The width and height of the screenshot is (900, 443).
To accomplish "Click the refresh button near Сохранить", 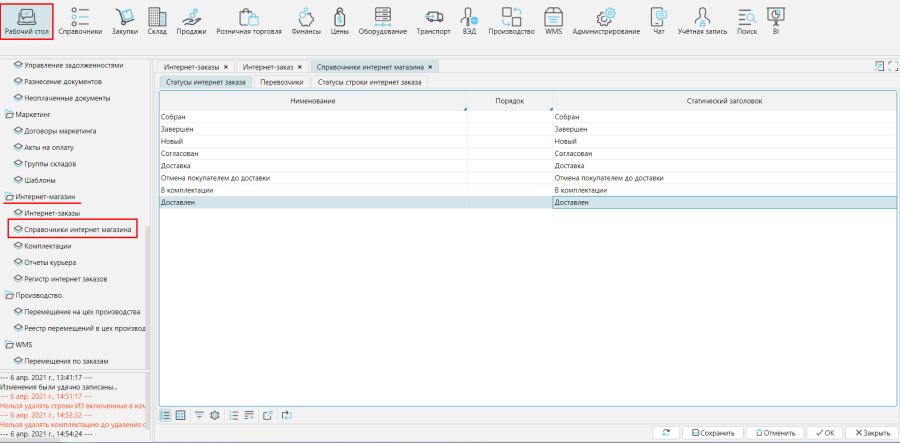I will pos(665,433).
